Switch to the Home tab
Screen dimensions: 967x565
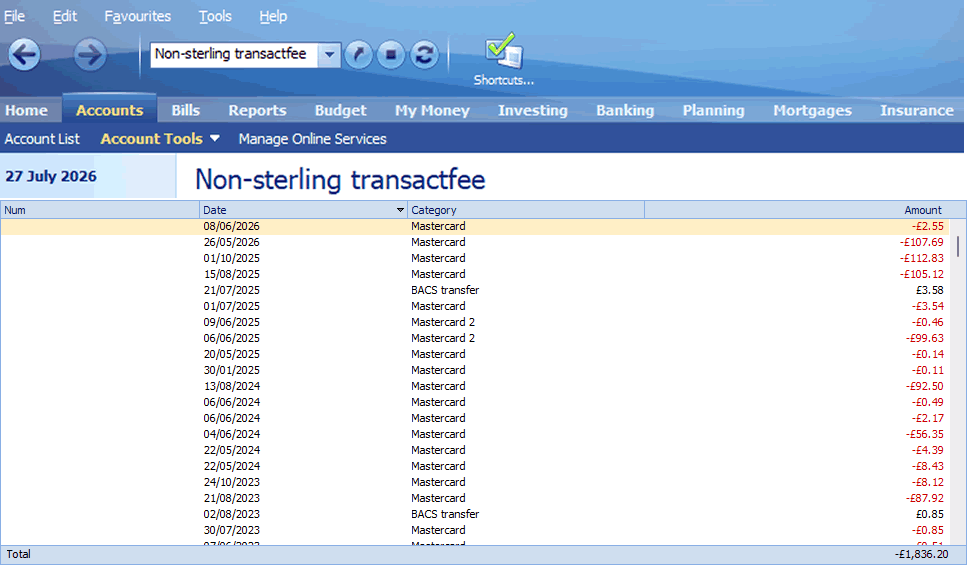coord(27,110)
